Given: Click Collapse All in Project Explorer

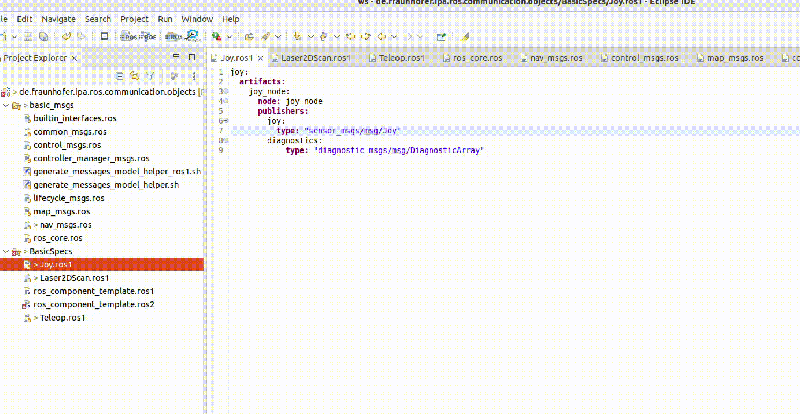Looking at the screenshot, I should 119,76.
